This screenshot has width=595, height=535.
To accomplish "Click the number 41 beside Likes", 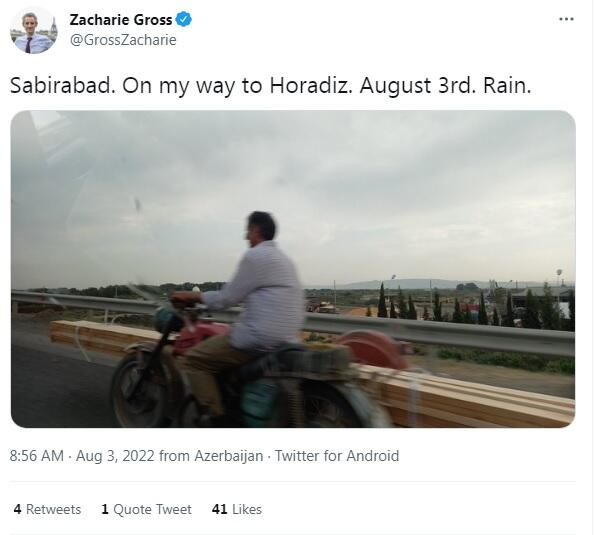I will 219,509.
